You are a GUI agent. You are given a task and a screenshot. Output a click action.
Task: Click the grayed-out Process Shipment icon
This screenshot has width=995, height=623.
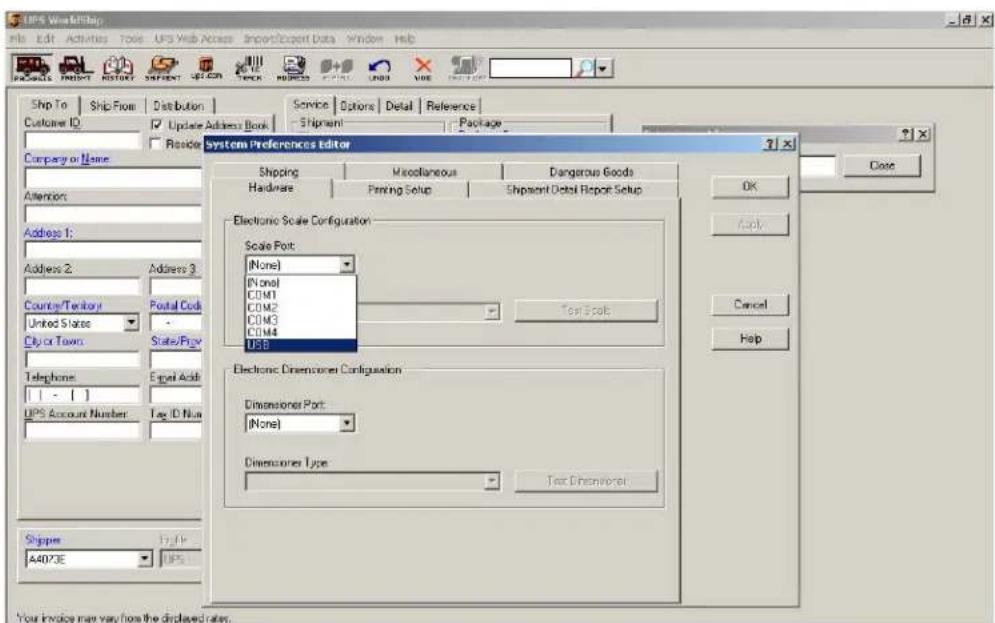pyautogui.click(x=466, y=68)
